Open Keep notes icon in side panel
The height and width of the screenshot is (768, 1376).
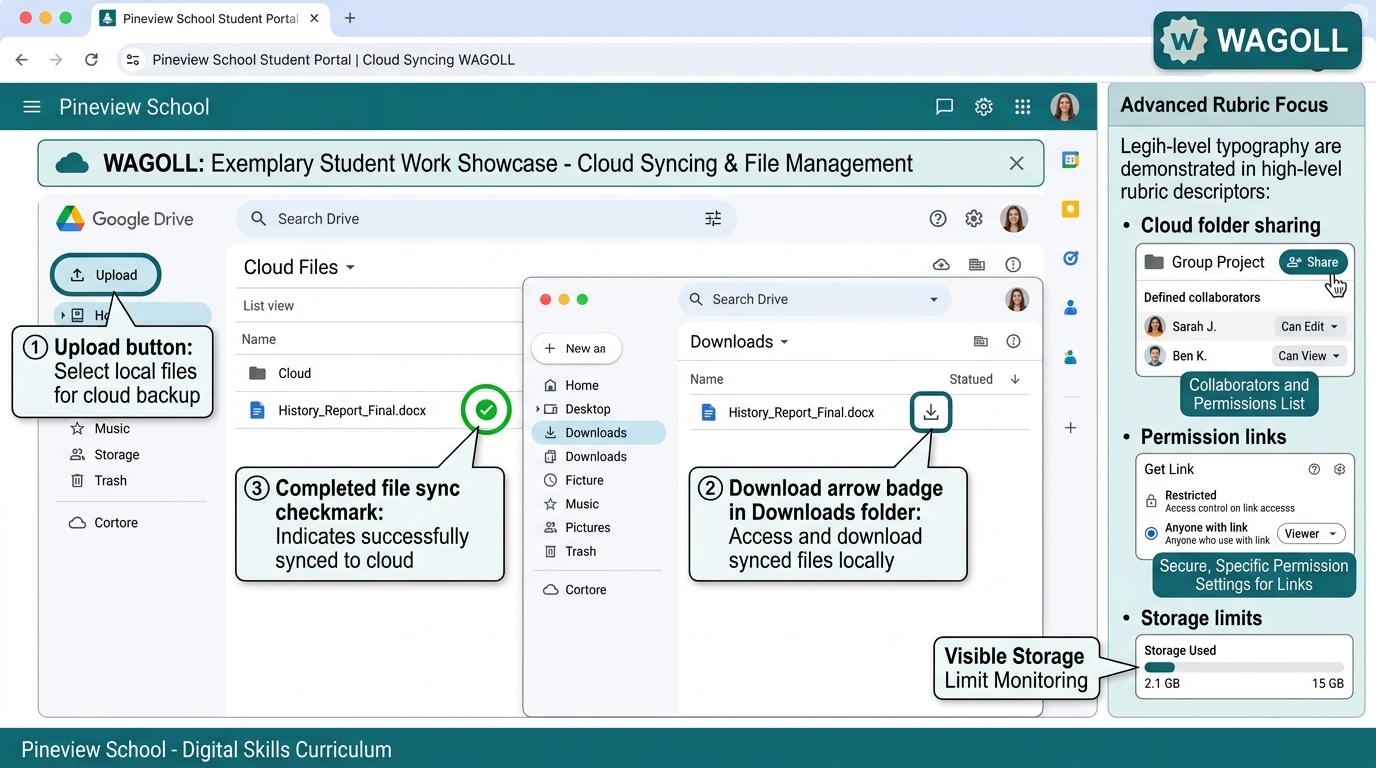click(1070, 209)
